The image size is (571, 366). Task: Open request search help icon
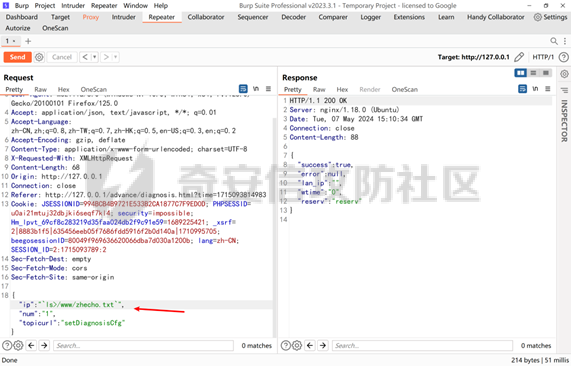pos(7,345)
